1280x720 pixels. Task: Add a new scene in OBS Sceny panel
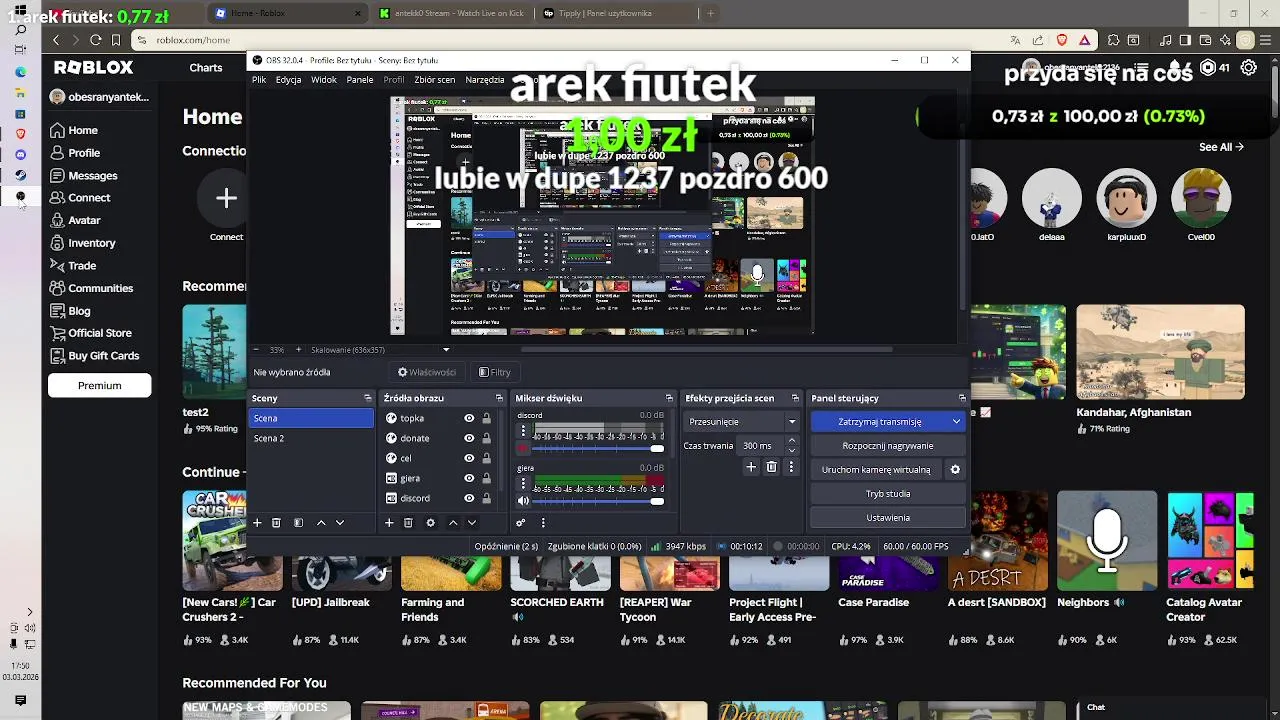click(257, 523)
